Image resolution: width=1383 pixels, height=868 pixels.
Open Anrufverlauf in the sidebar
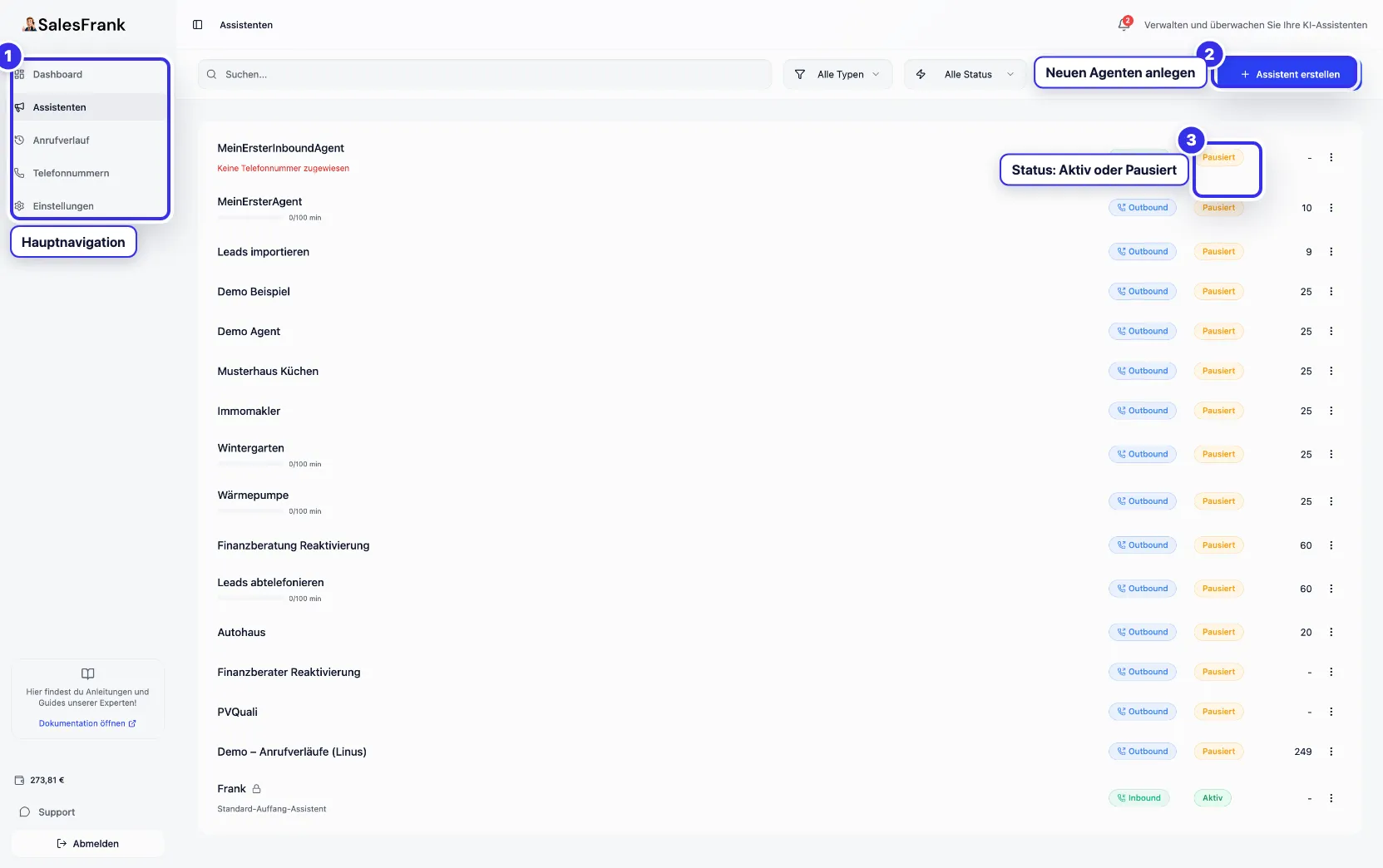[x=90, y=140]
